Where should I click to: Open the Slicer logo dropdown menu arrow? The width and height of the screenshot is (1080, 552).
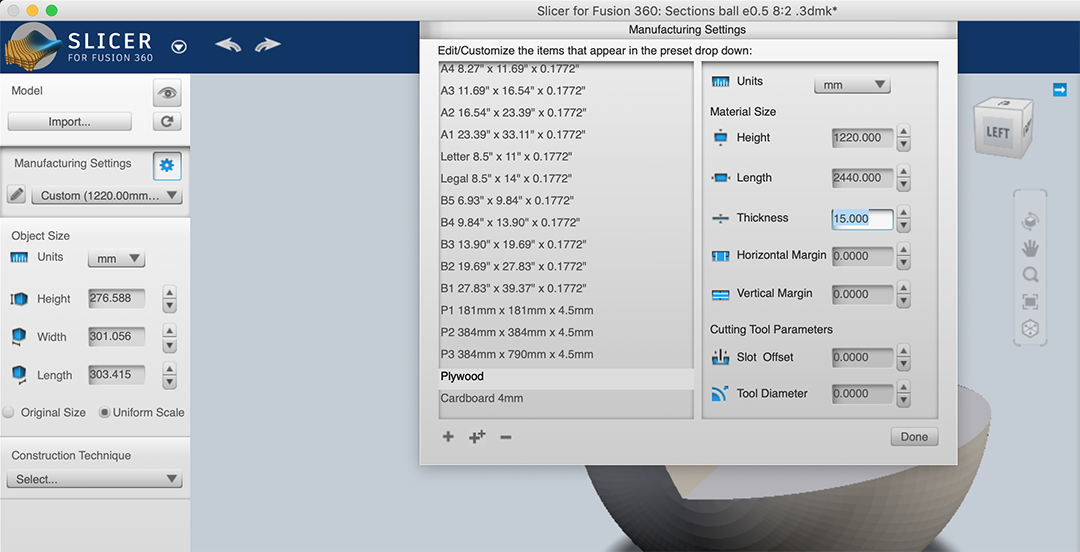tap(179, 47)
